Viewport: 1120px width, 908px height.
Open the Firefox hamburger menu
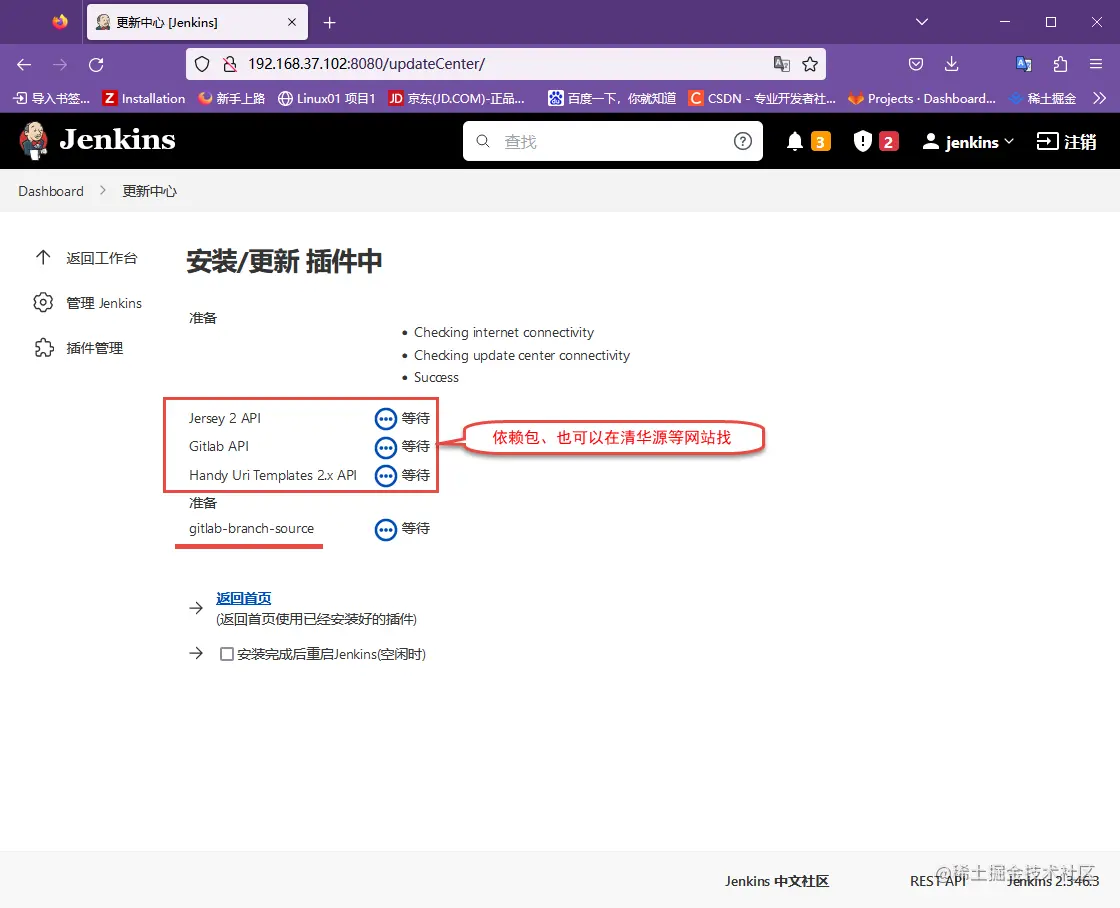click(1095, 63)
